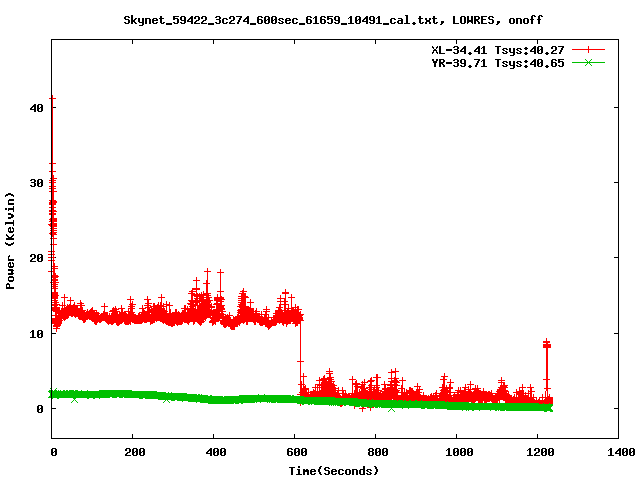
Task: Click the red drop-off at 615 seconds
Action: click(300, 355)
